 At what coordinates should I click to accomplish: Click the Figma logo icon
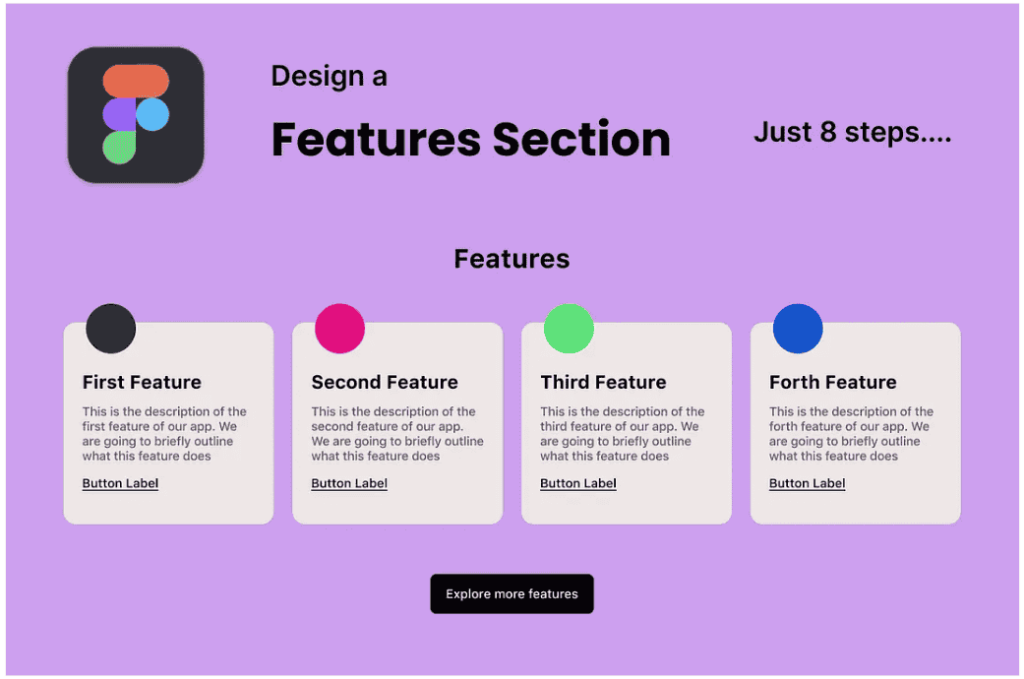pyautogui.click(x=136, y=115)
